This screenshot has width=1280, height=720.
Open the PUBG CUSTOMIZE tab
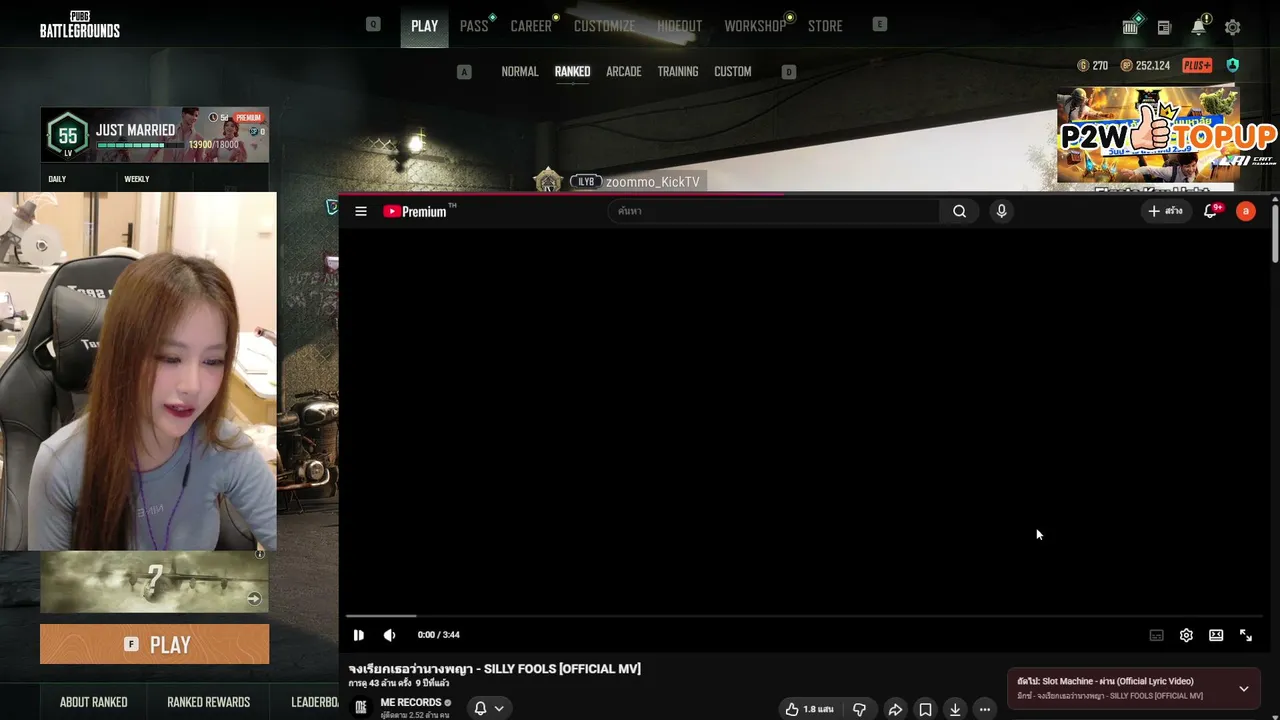pos(604,26)
